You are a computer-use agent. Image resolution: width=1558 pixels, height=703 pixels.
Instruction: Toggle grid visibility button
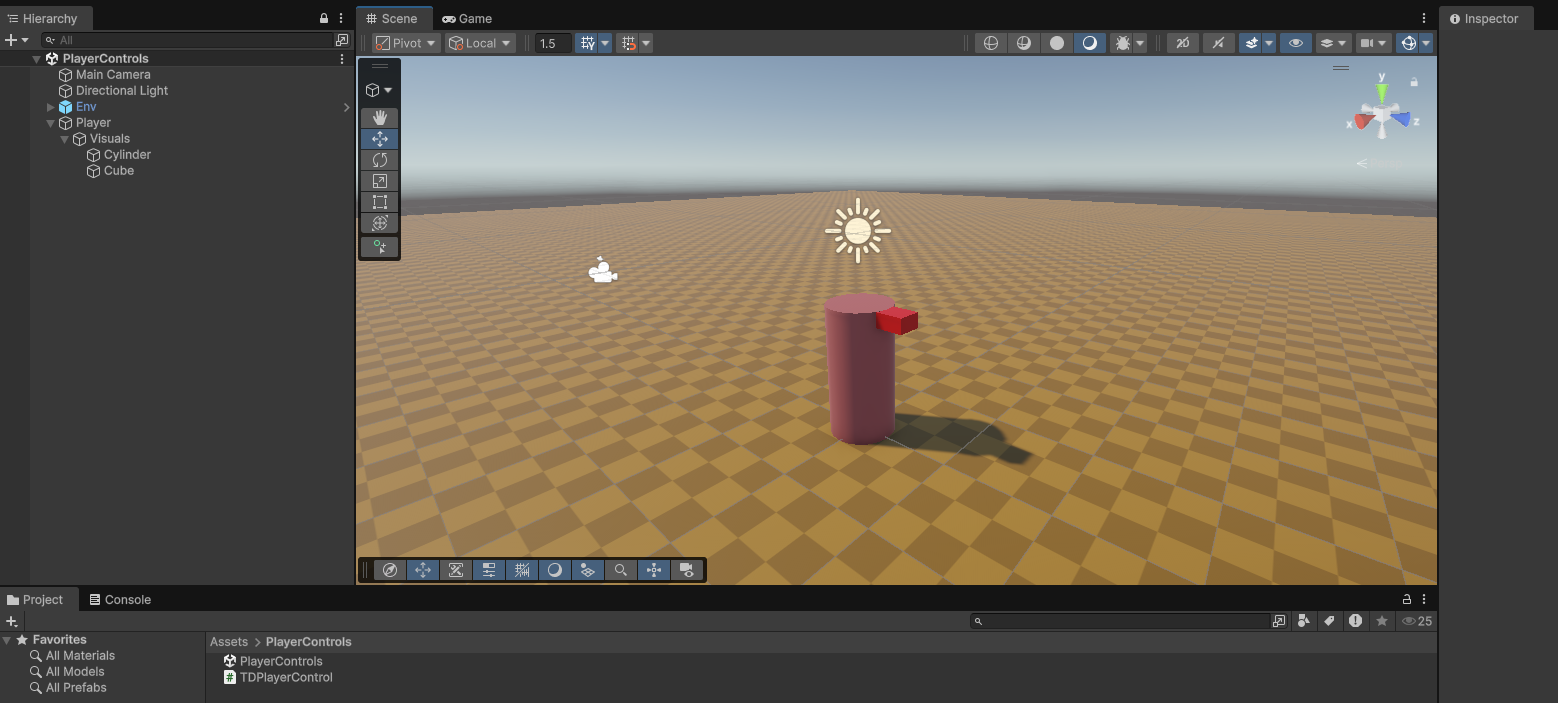click(588, 43)
